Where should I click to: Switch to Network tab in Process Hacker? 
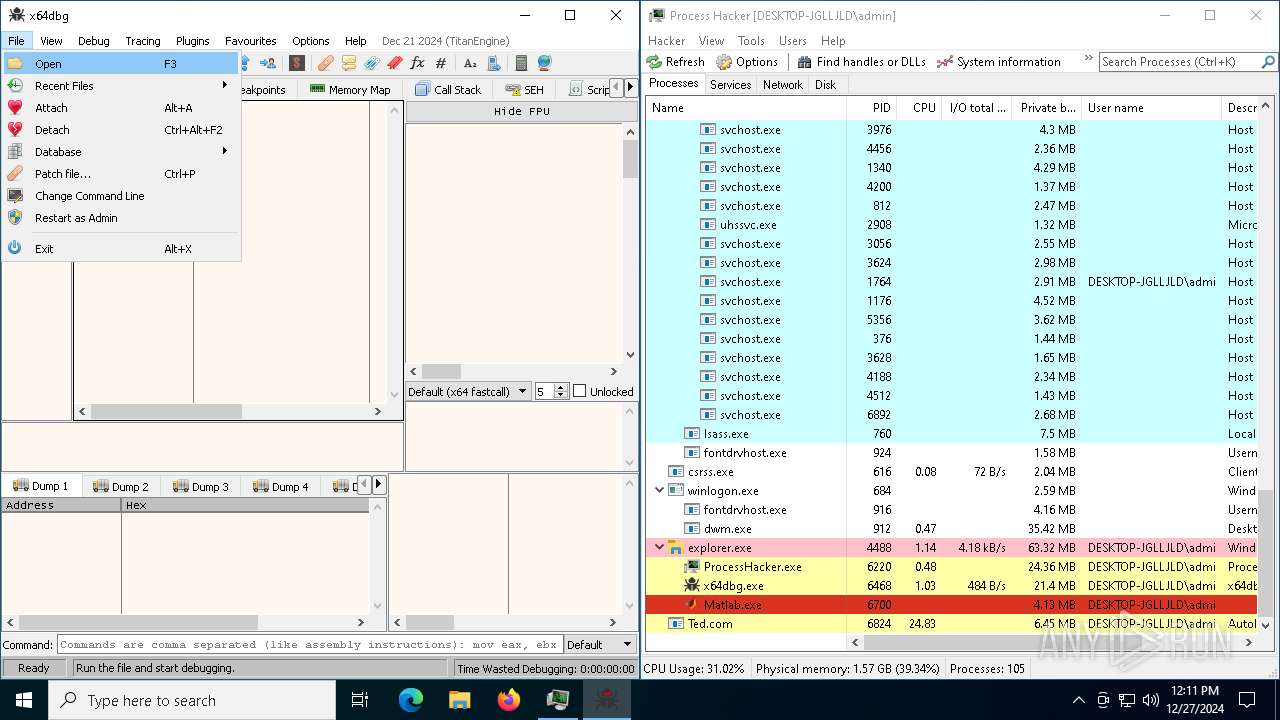[783, 85]
